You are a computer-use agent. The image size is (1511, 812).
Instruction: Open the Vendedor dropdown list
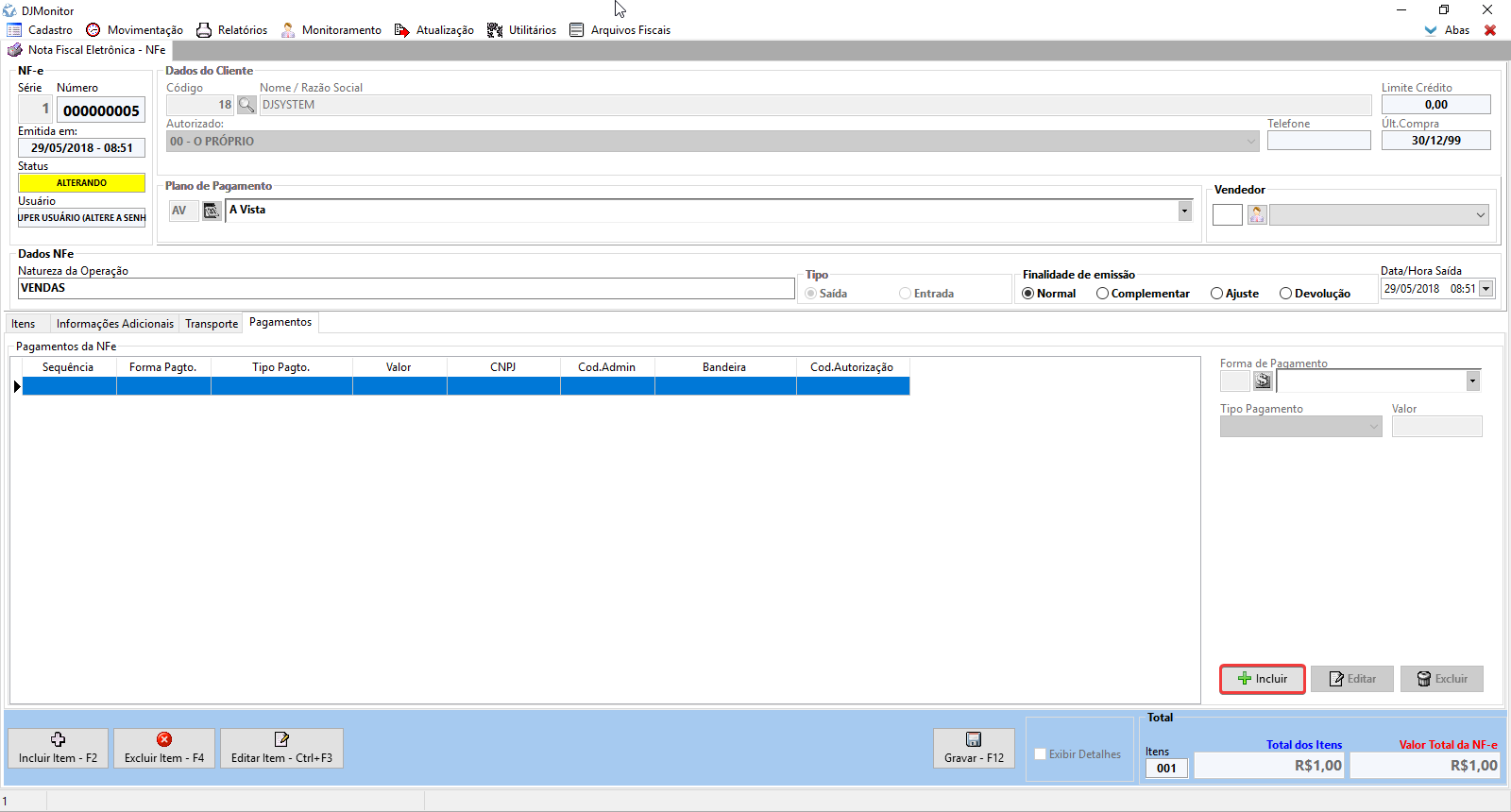click(1480, 215)
